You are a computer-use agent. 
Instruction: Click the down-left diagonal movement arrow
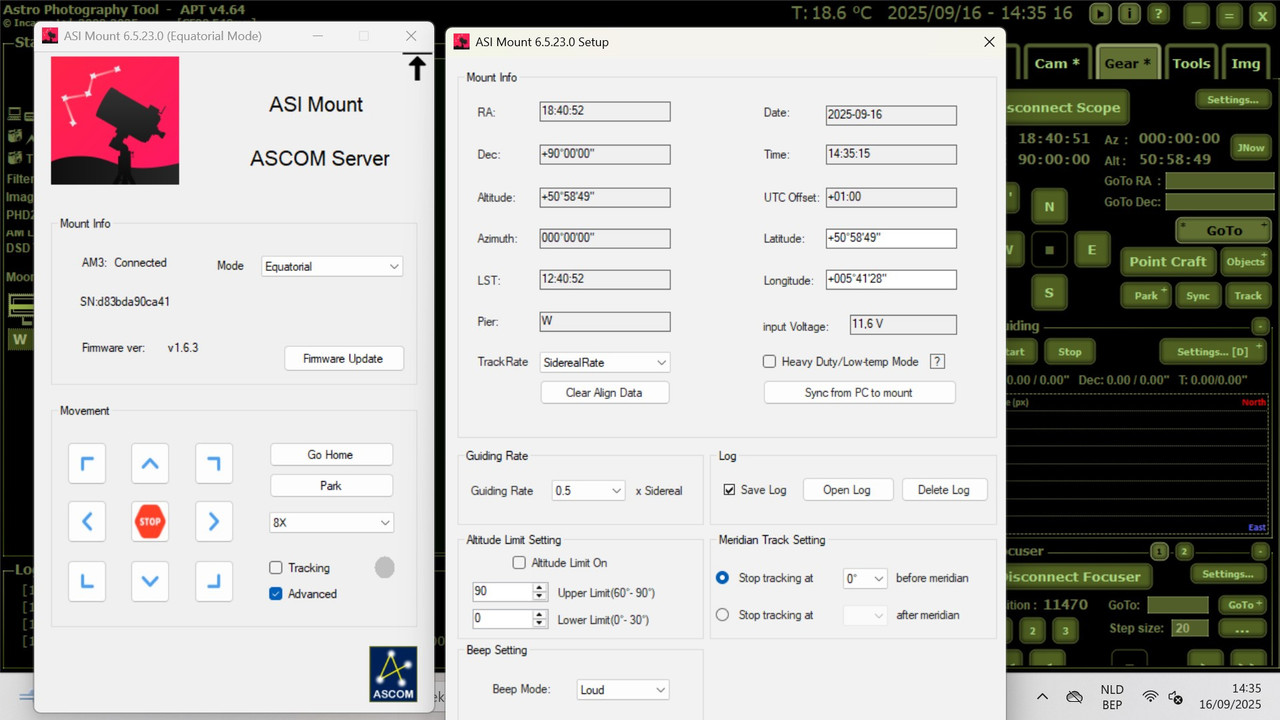[87, 581]
